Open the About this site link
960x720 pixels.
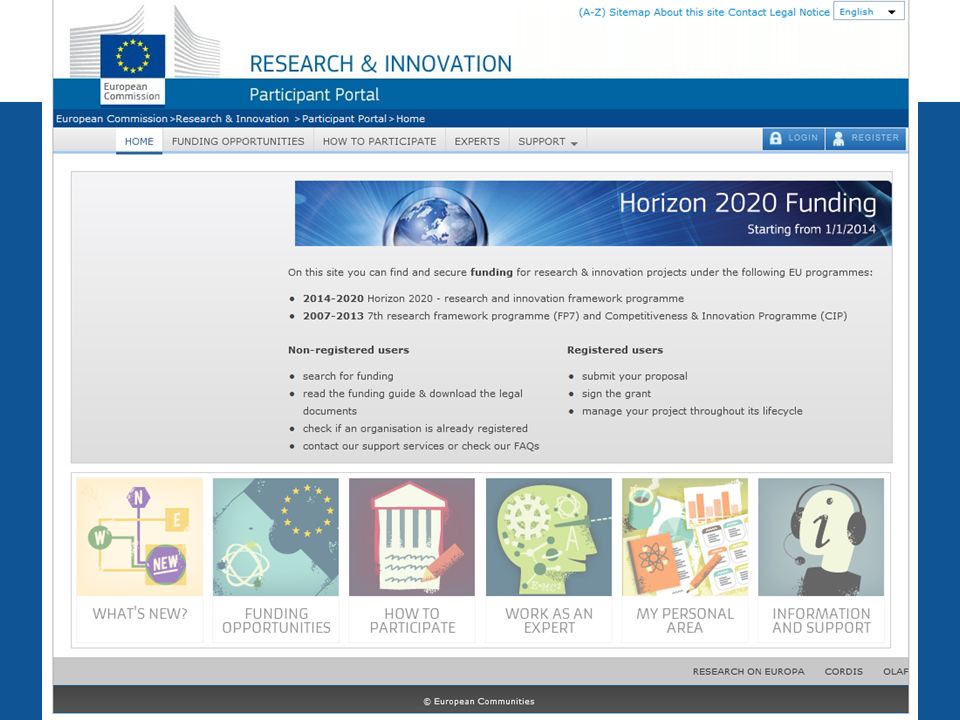click(x=689, y=12)
